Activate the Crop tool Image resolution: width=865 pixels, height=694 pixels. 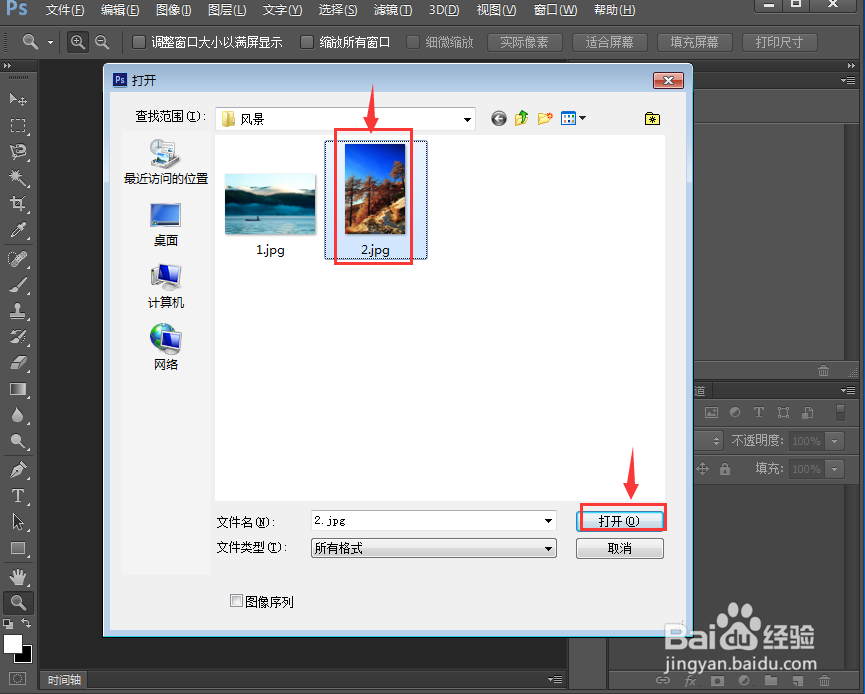coord(18,203)
